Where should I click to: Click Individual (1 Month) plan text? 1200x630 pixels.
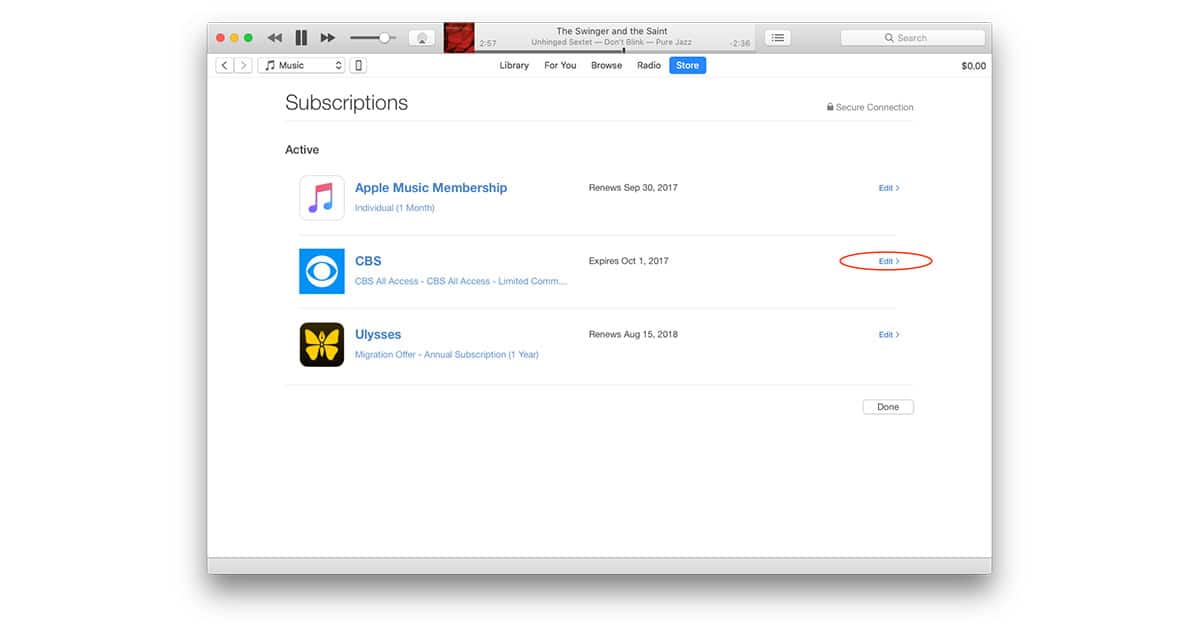click(395, 208)
